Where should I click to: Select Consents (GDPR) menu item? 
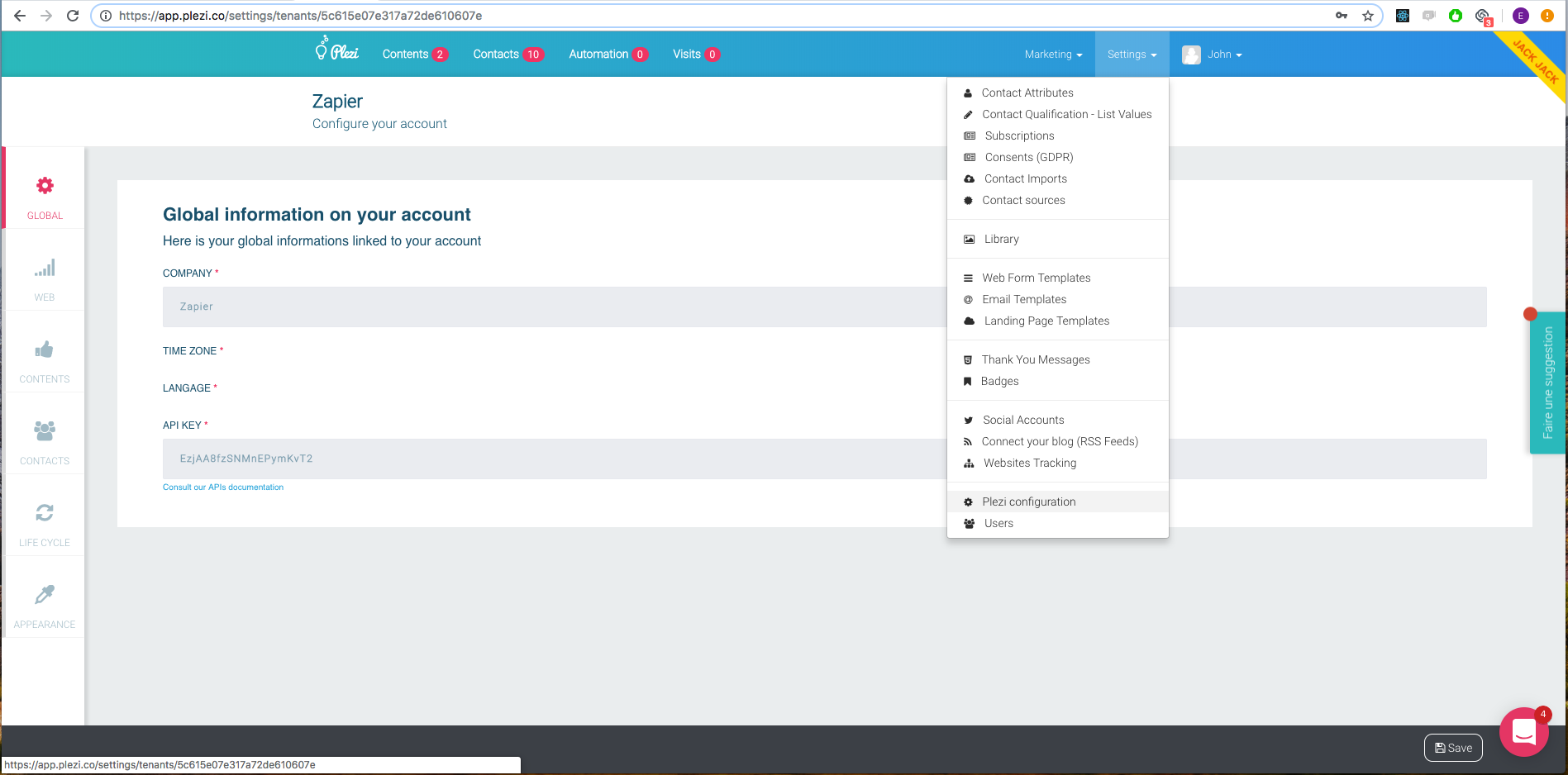coord(1058,157)
